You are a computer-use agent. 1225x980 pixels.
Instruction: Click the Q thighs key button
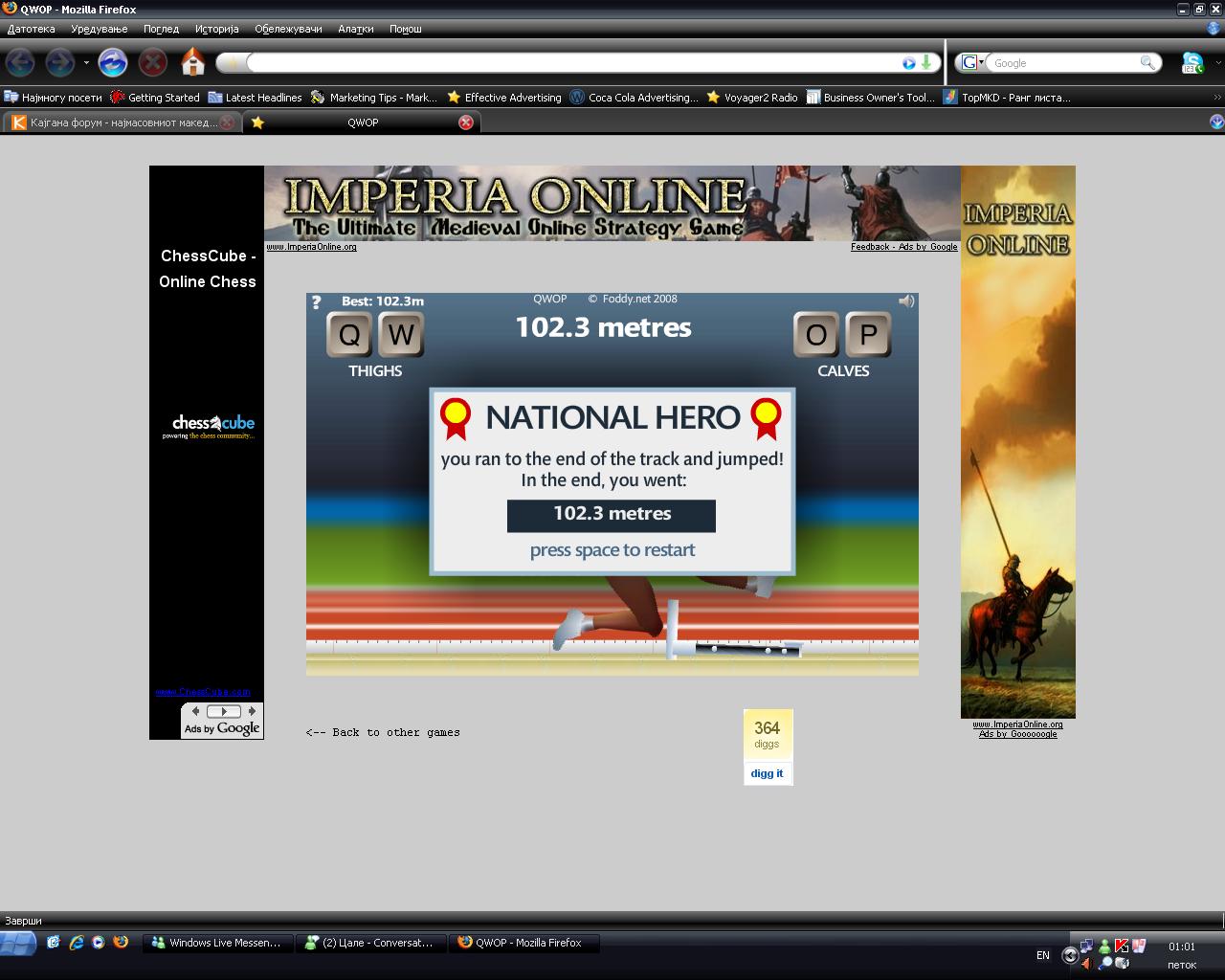pyautogui.click(x=349, y=335)
